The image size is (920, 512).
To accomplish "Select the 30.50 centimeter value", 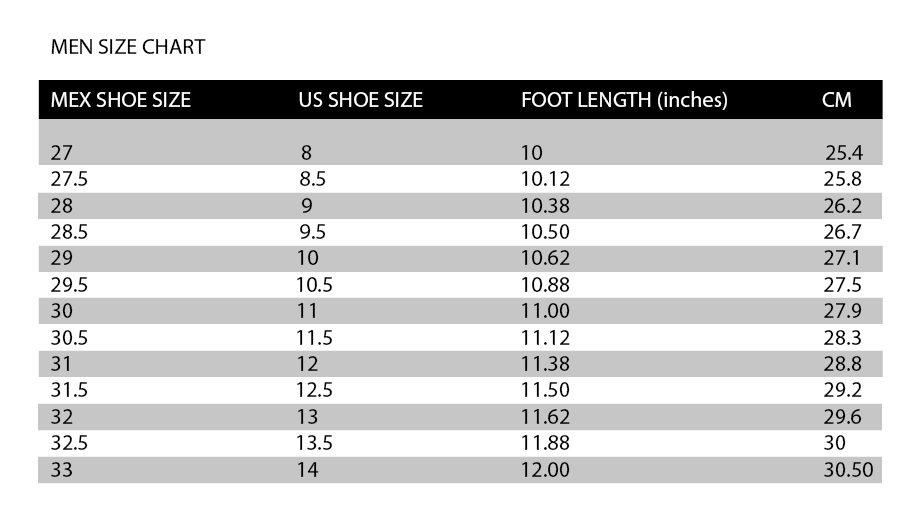I will click(848, 468).
